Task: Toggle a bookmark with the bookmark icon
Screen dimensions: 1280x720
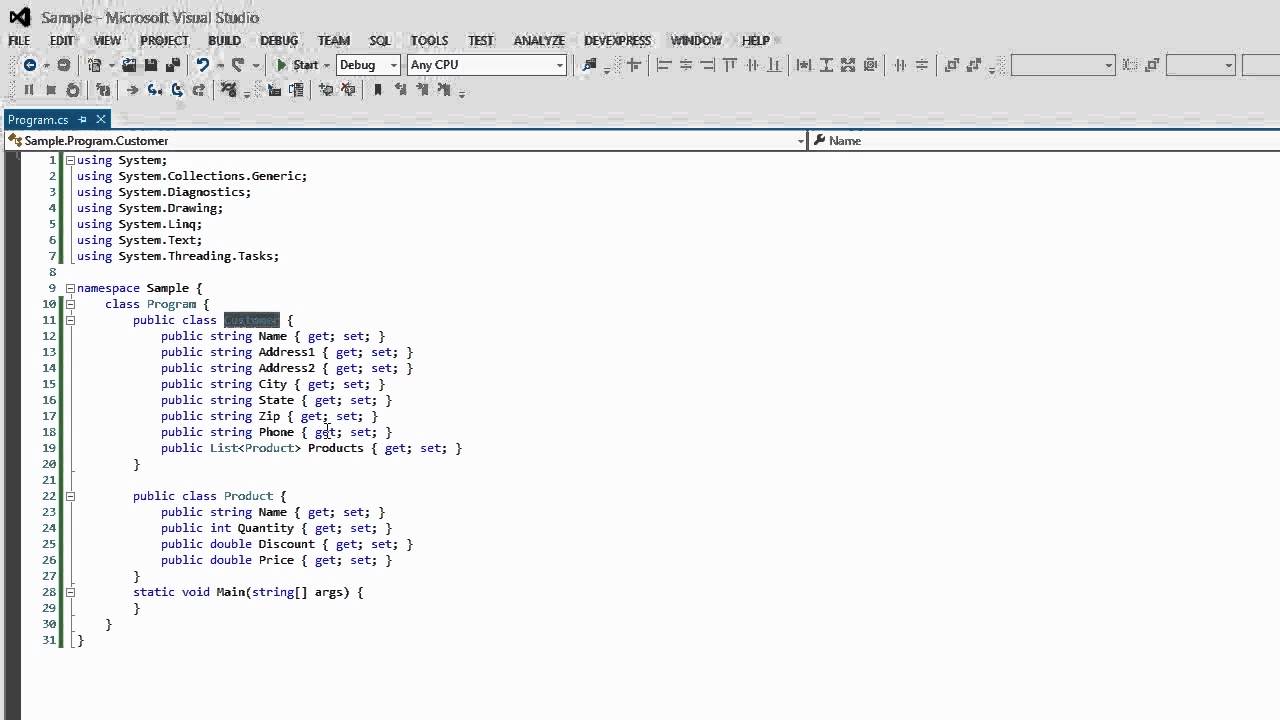Action: pos(378,90)
